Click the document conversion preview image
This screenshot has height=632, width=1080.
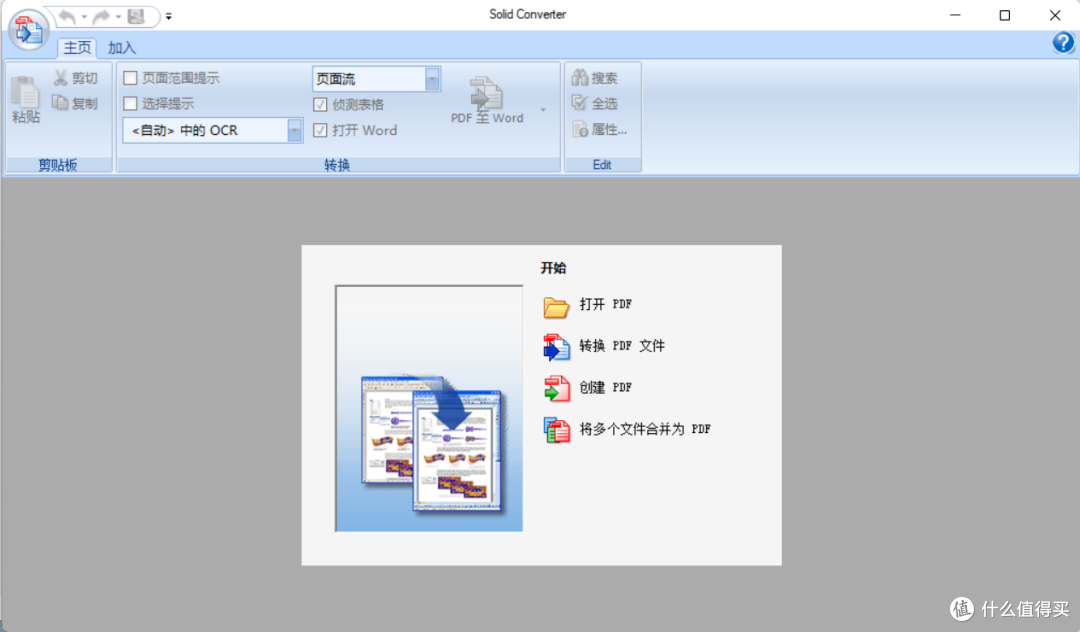(429, 408)
